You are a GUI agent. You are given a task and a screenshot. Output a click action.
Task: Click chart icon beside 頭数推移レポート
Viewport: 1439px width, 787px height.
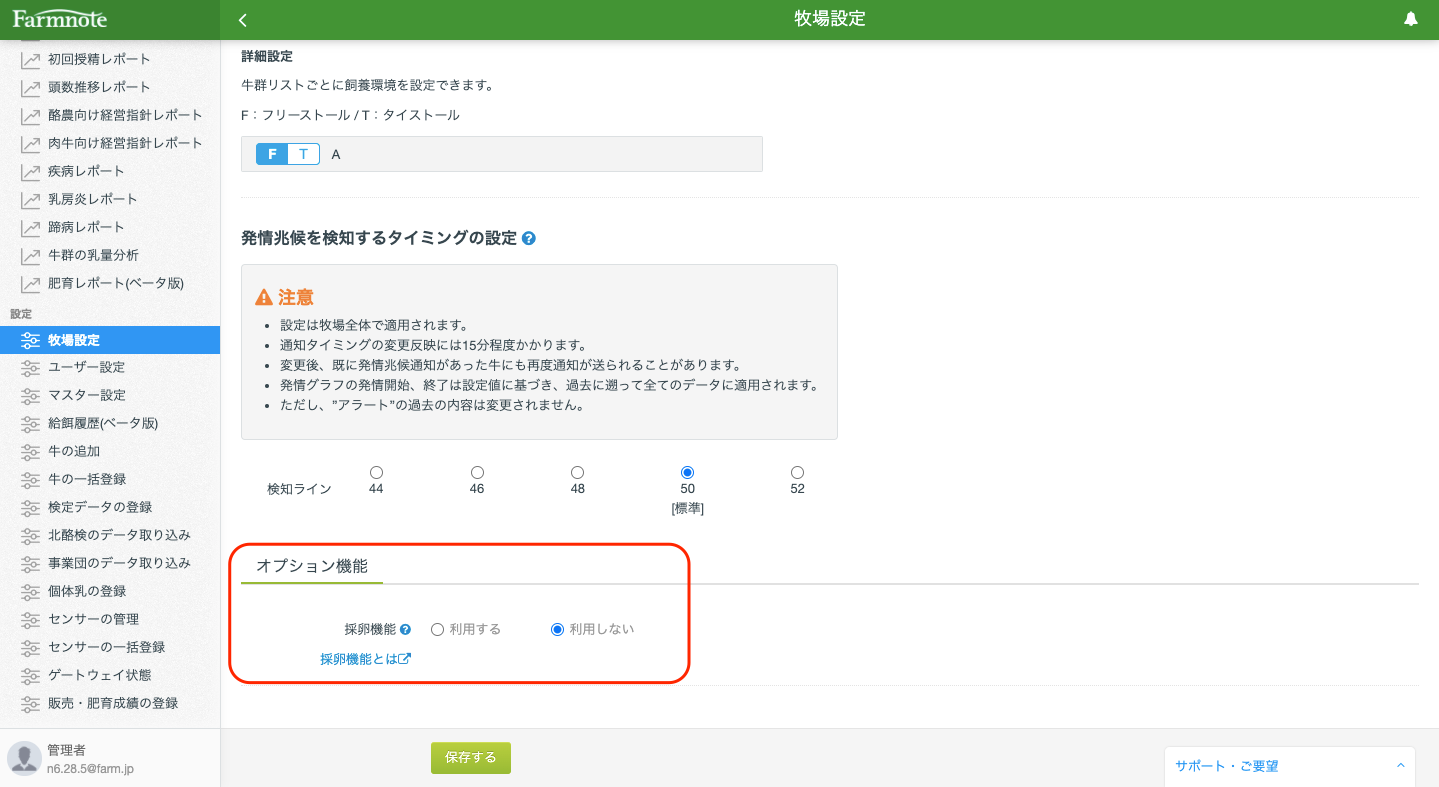(30, 87)
